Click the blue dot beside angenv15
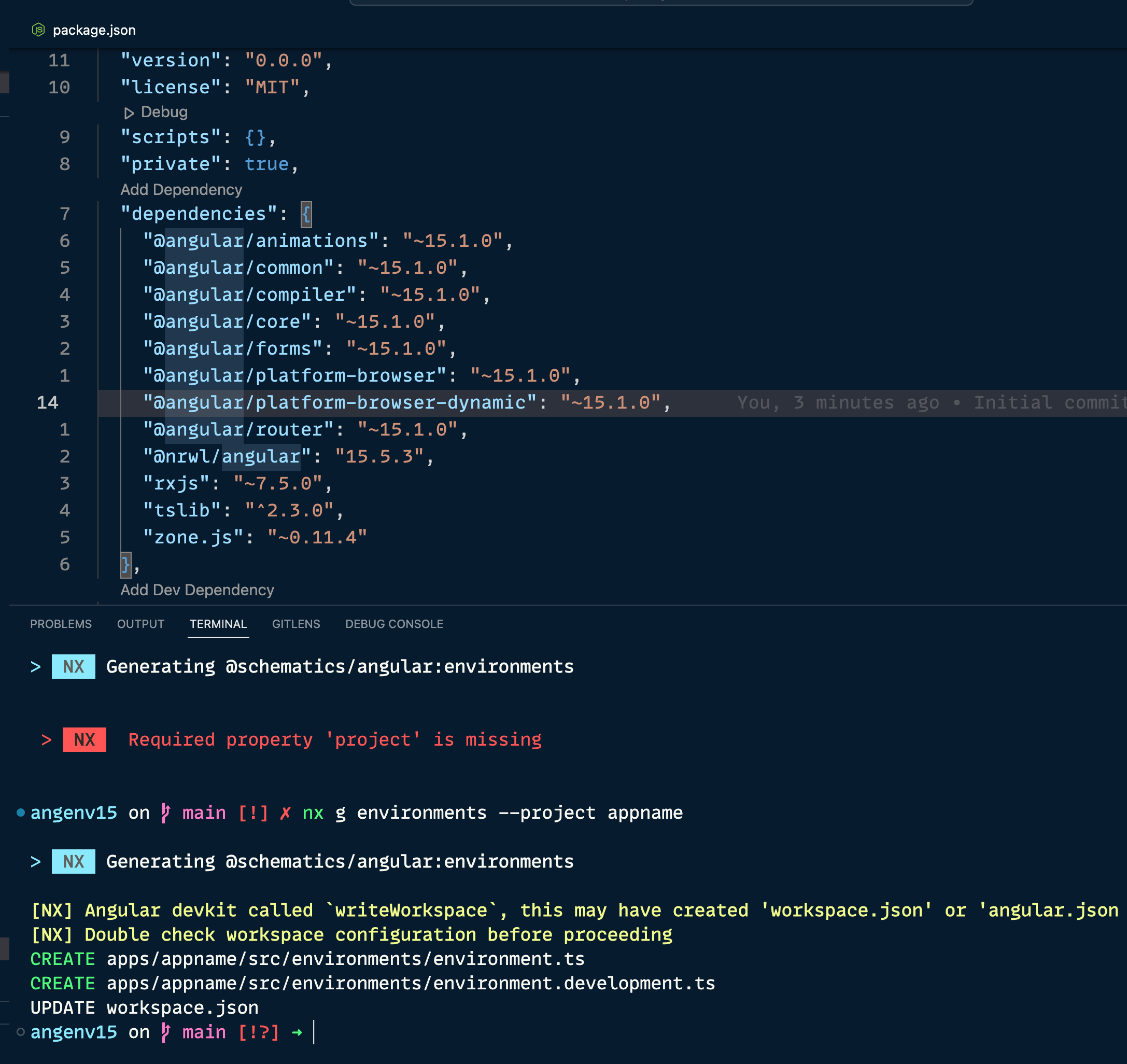Image resolution: width=1127 pixels, height=1064 pixels. (x=20, y=813)
